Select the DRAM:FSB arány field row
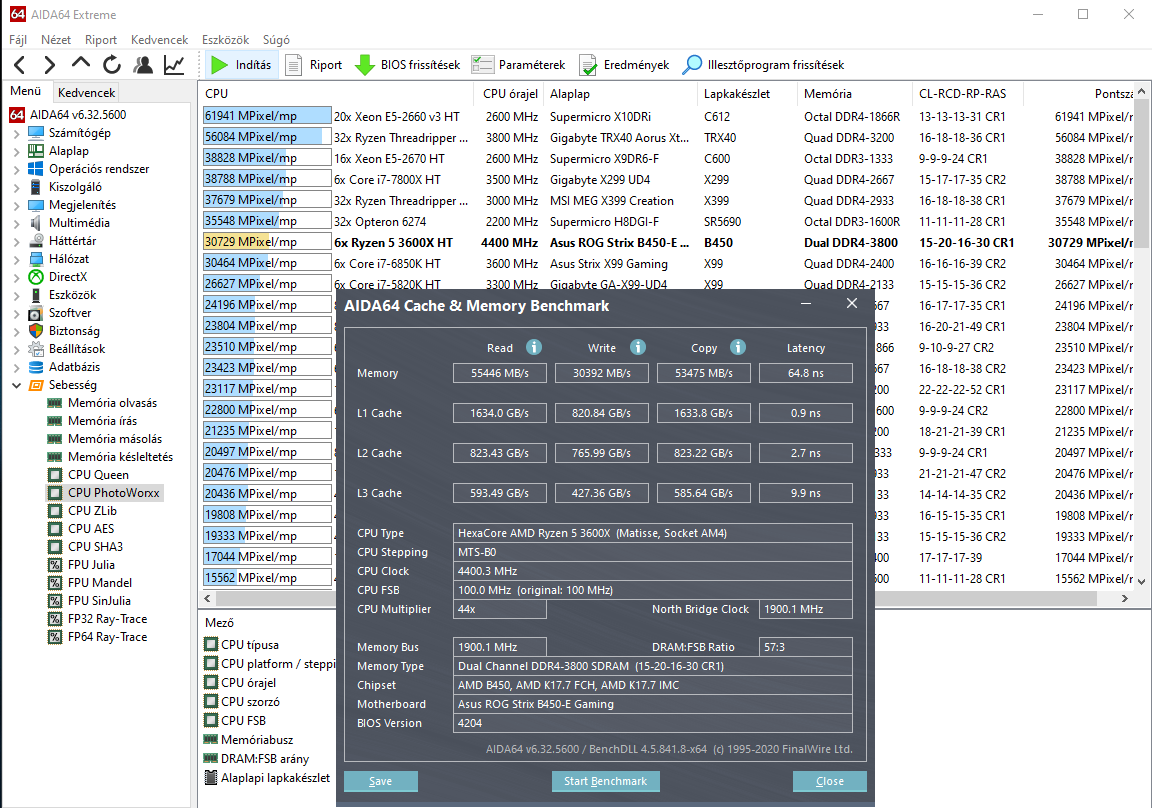The height and width of the screenshot is (808, 1152). click(x=256, y=759)
